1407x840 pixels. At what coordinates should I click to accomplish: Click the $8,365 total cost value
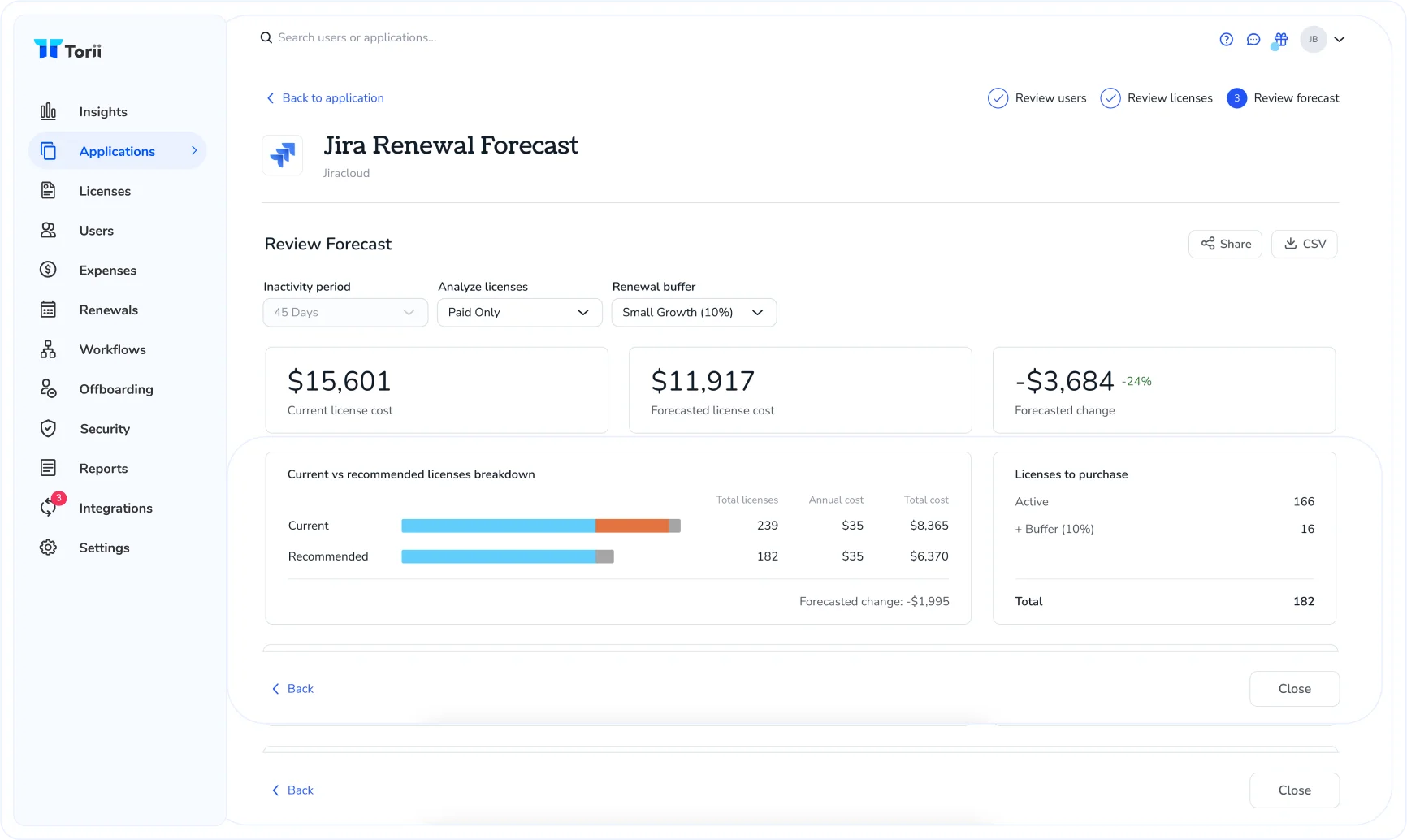click(x=929, y=526)
